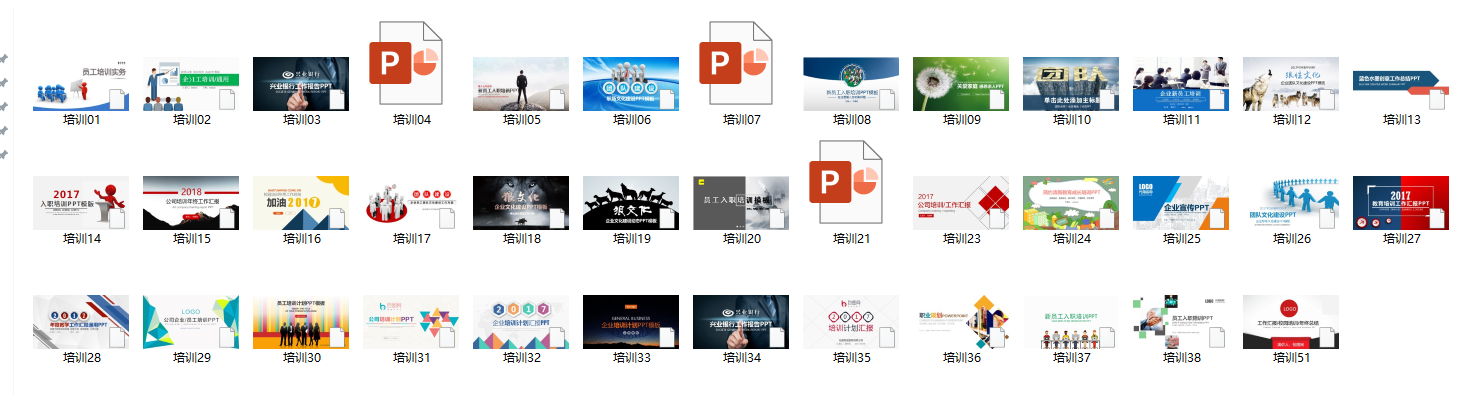The width and height of the screenshot is (1466, 396).
Task: Click the file name 培训28
Action: pyautogui.click(x=81, y=358)
